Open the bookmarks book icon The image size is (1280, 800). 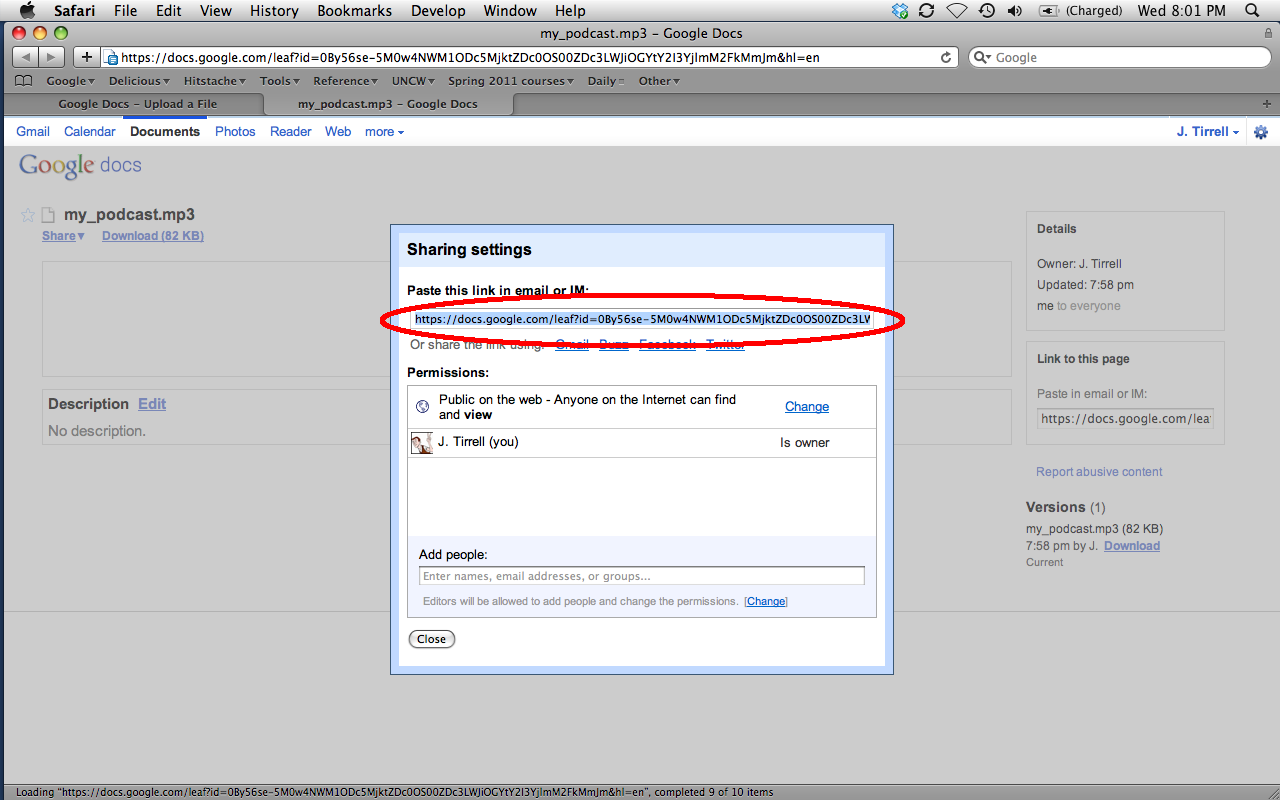(x=23, y=81)
